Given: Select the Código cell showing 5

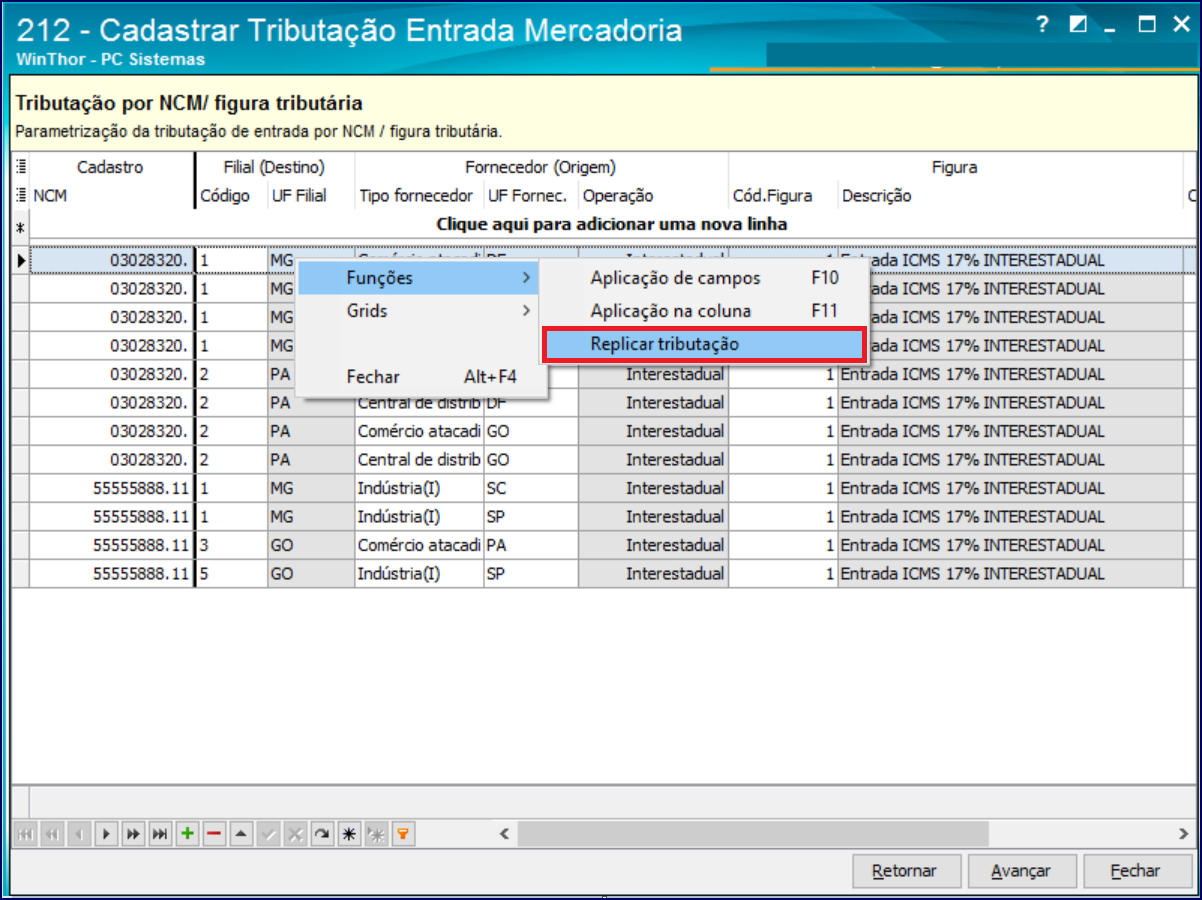Looking at the screenshot, I should 231,575.
